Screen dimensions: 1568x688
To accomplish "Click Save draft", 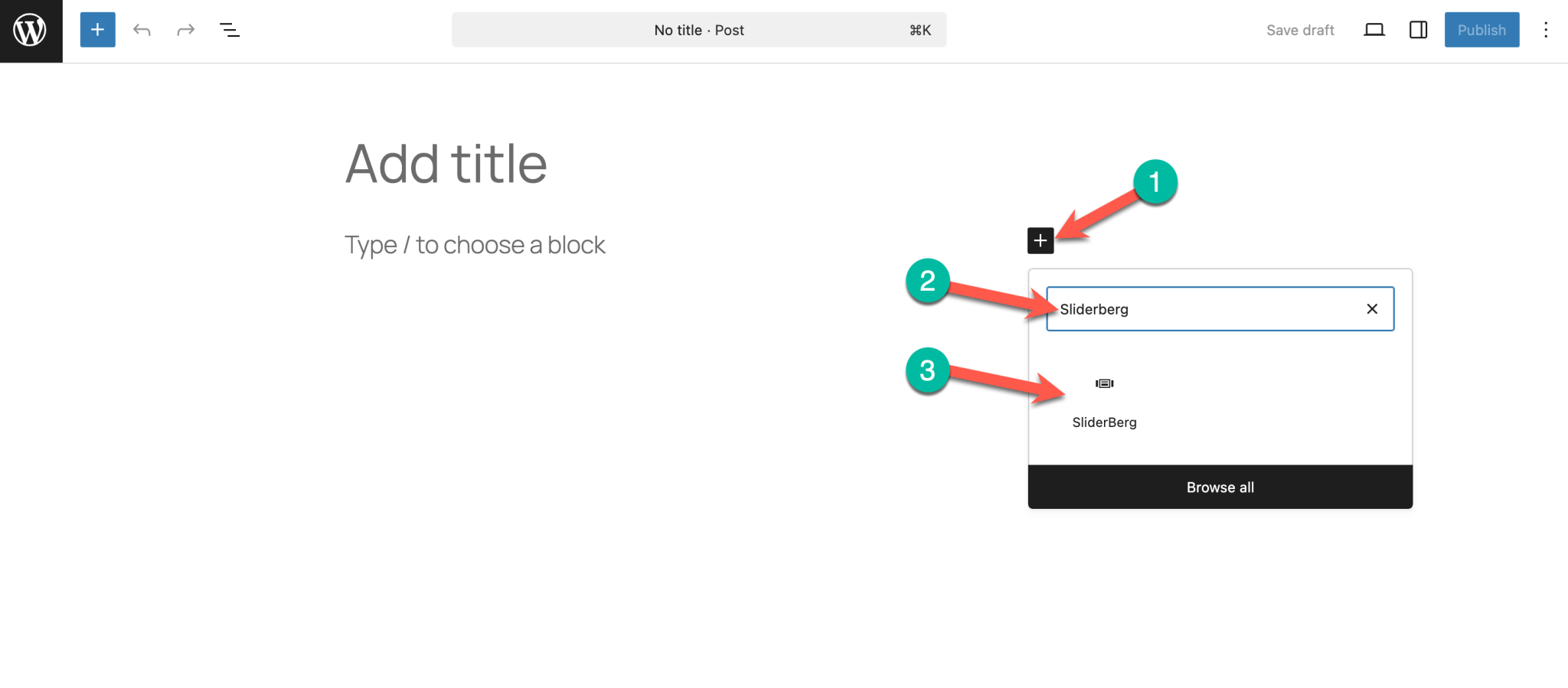I will 1300,30.
